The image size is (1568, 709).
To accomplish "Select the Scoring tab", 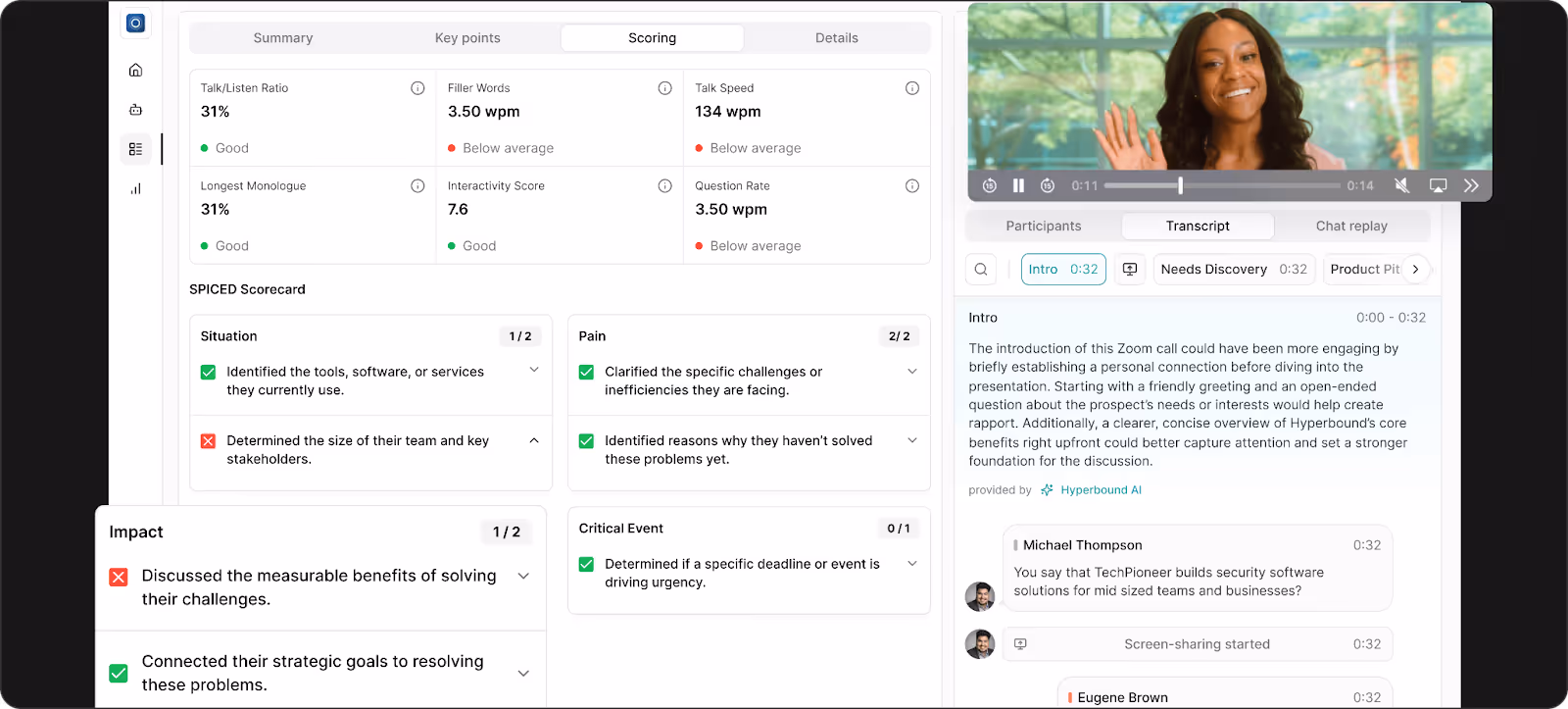I will click(653, 38).
